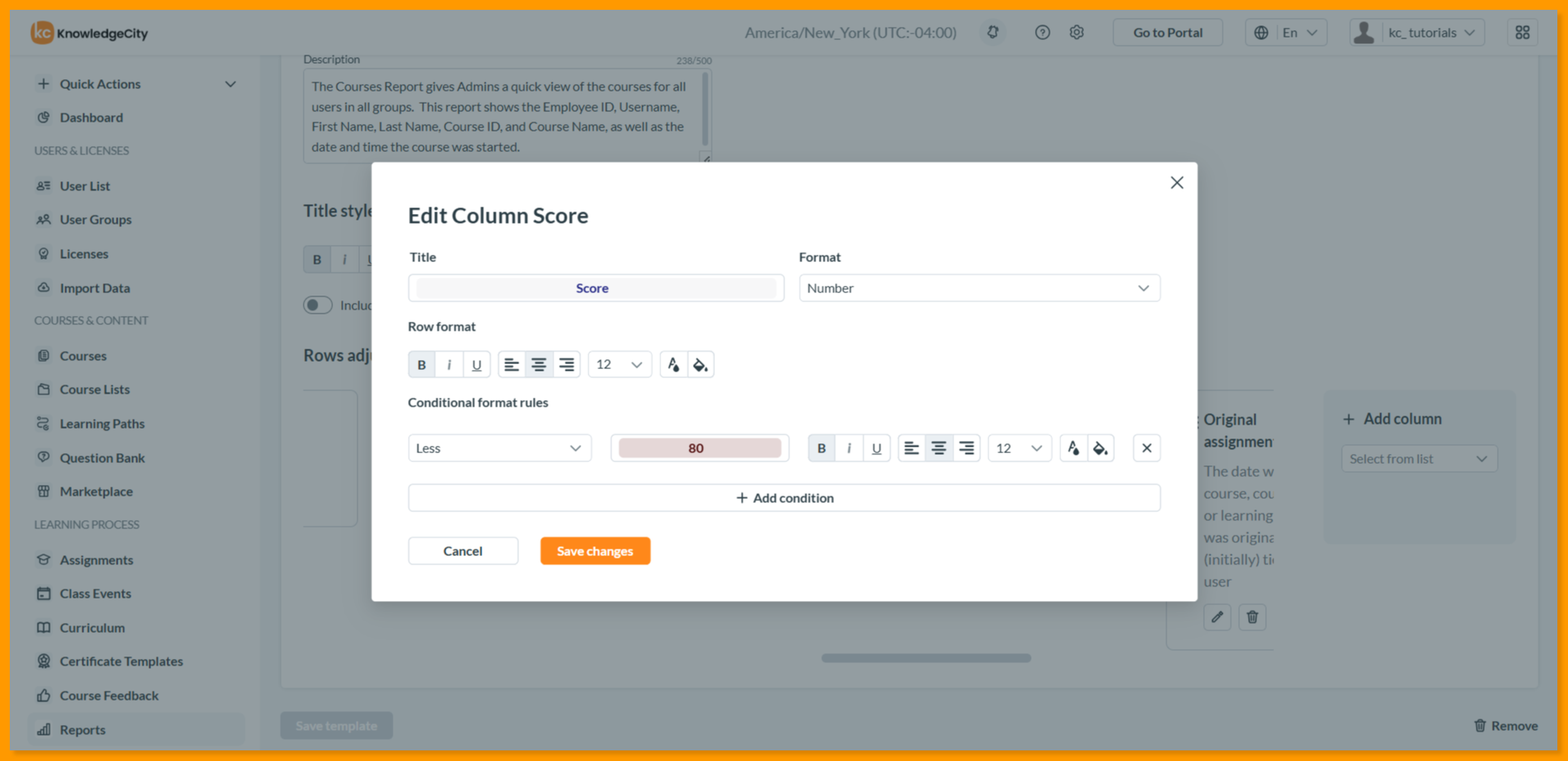The width and height of the screenshot is (1568, 761).
Task: Toggle underline in the Row format toolbar
Action: coord(477,365)
